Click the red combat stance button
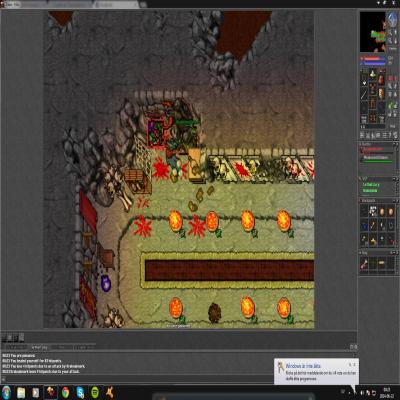The height and width of the screenshot is (400, 400). [x=392, y=78]
